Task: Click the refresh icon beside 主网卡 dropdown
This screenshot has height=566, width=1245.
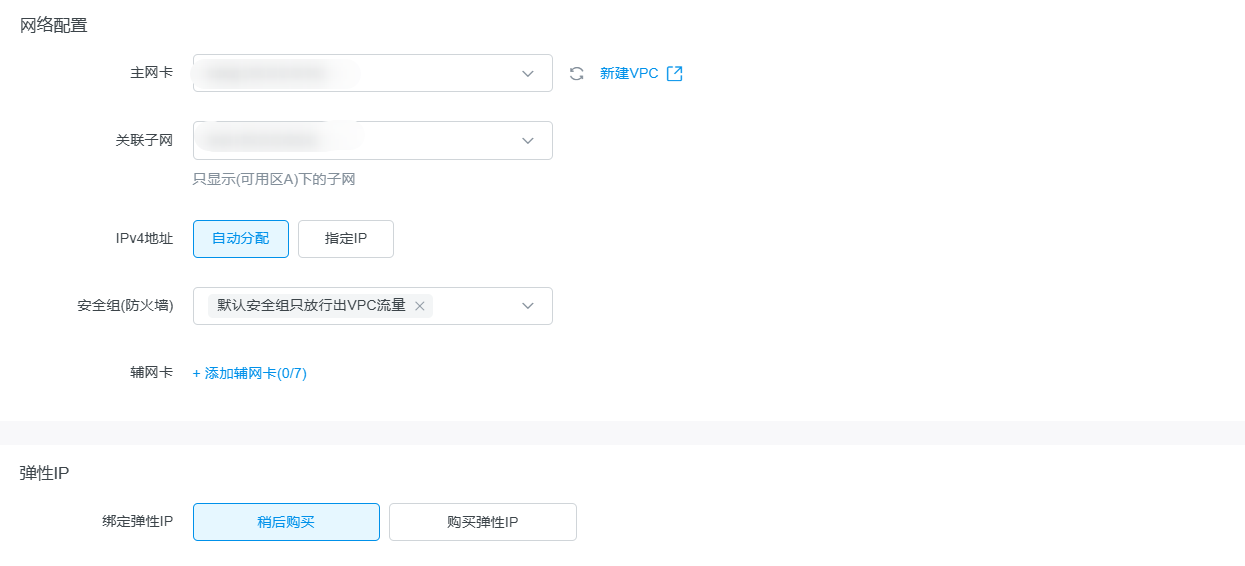Action: (577, 73)
